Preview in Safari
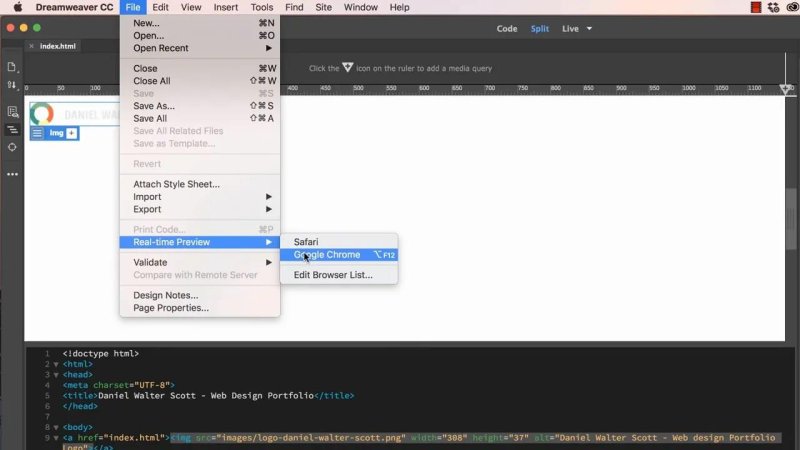The image size is (800, 450). click(x=339, y=242)
